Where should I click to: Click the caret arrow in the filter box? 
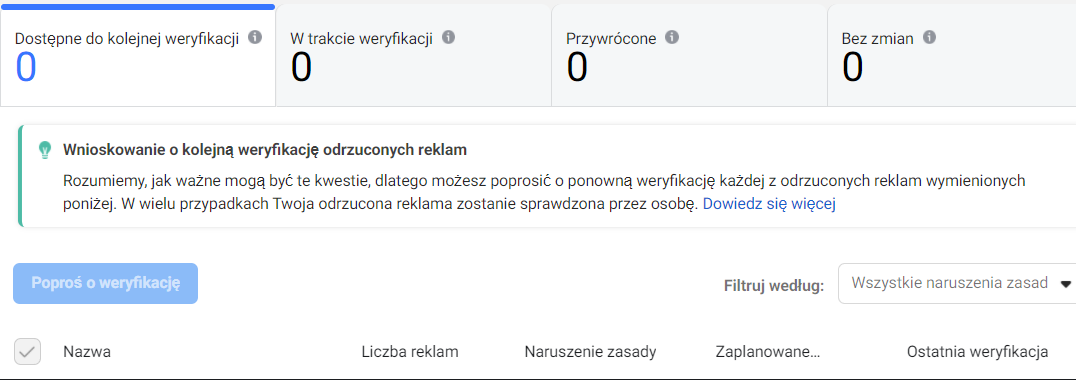(x=1066, y=283)
